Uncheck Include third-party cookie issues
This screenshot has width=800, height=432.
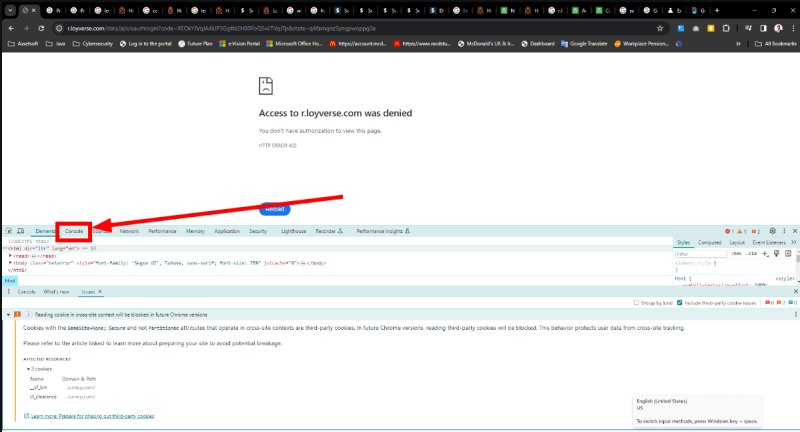tap(681, 302)
